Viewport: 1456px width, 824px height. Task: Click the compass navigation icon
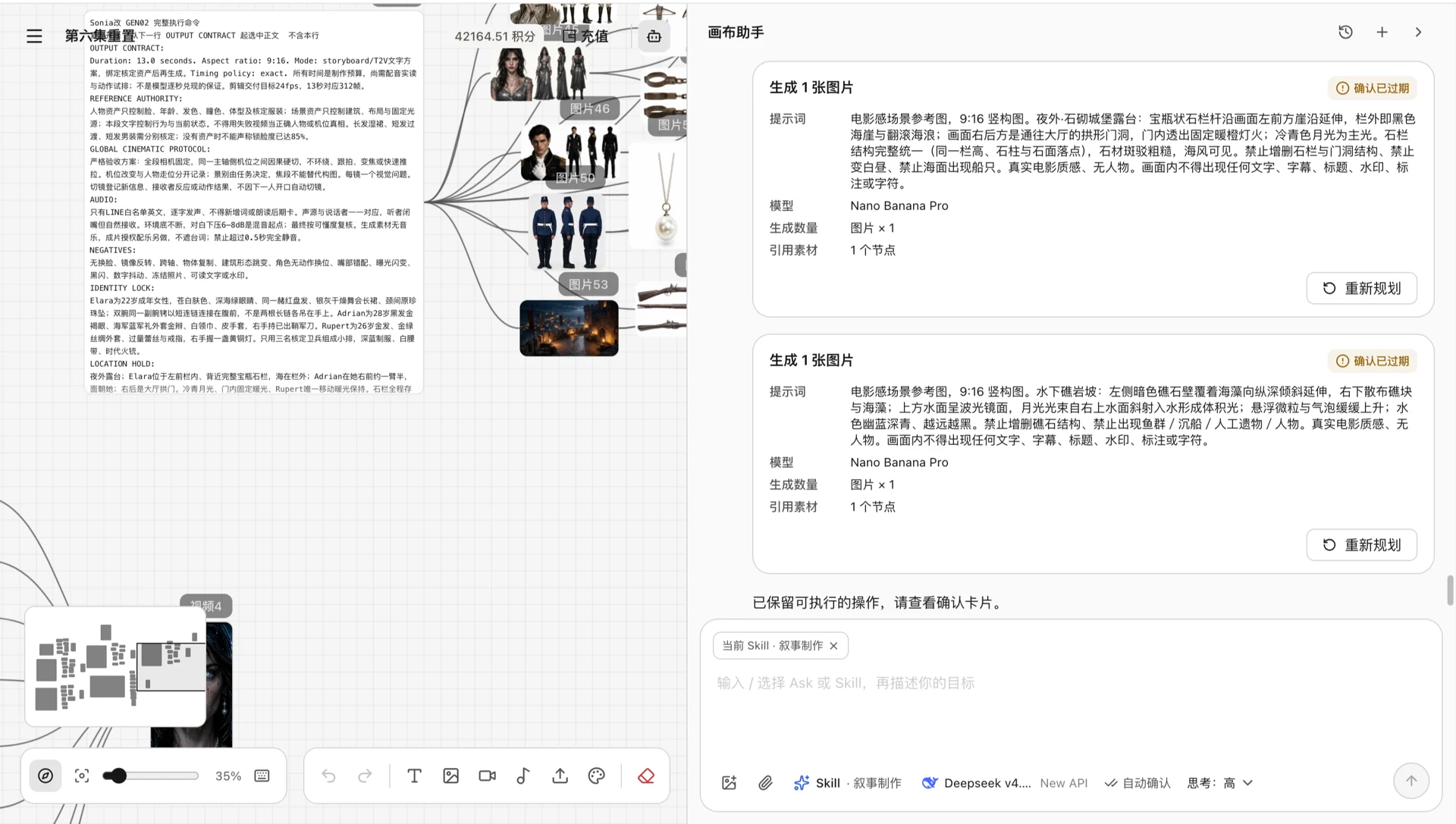click(45, 775)
